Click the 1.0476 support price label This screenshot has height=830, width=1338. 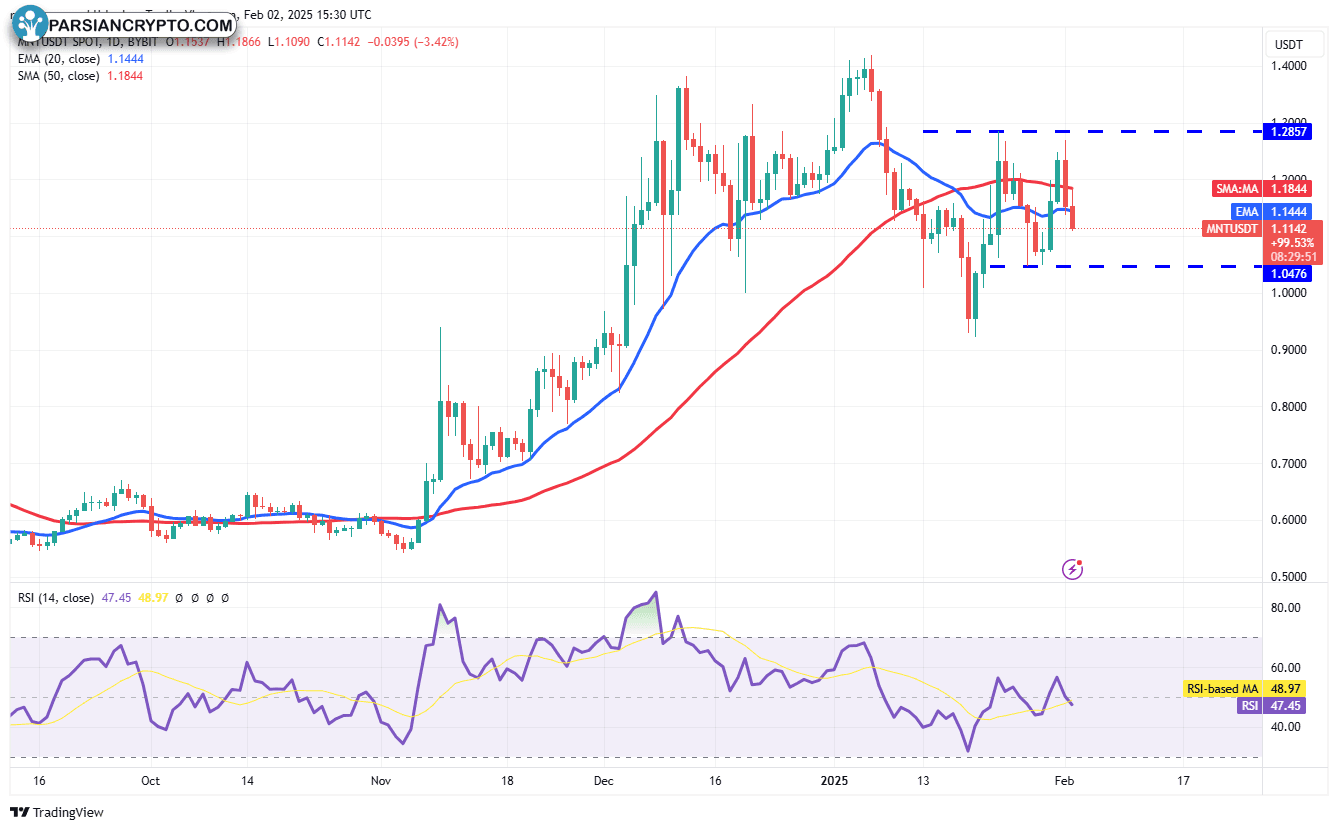[x=1290, y=272]
